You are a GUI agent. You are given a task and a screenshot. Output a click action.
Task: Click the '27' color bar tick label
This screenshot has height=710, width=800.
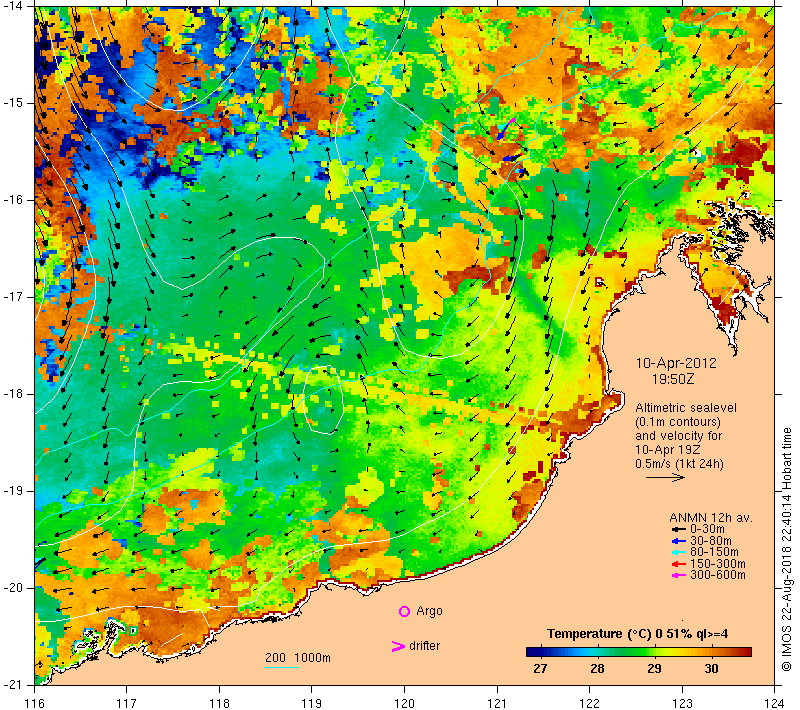540,669
